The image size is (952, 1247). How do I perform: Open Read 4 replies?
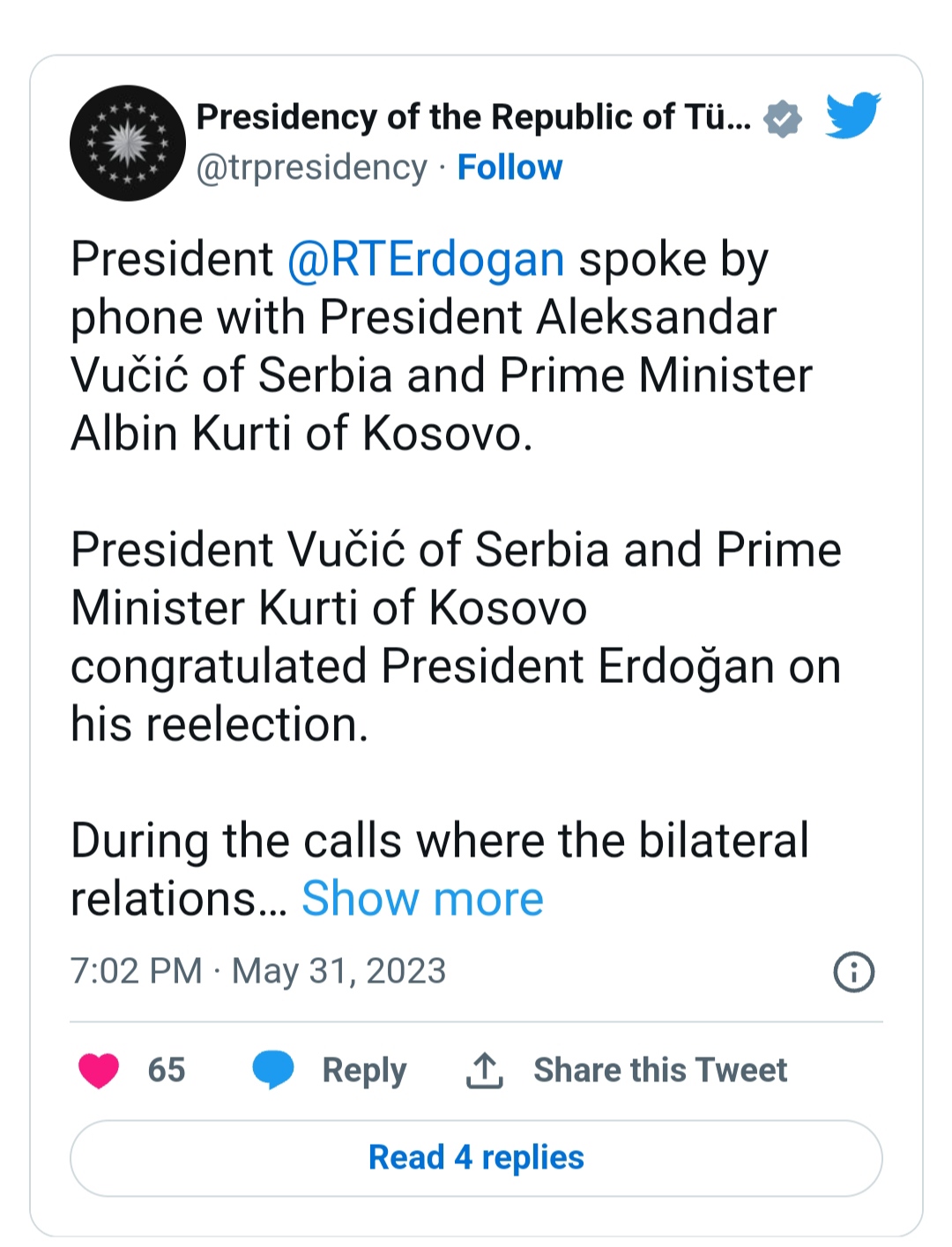click(x=476, y=1158)
